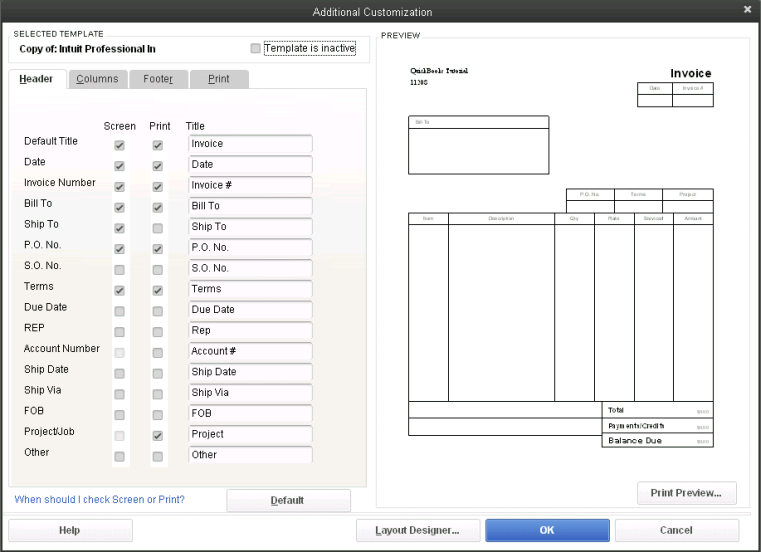Toggle Print checkbox for Bill To

(x=157, y=208)
